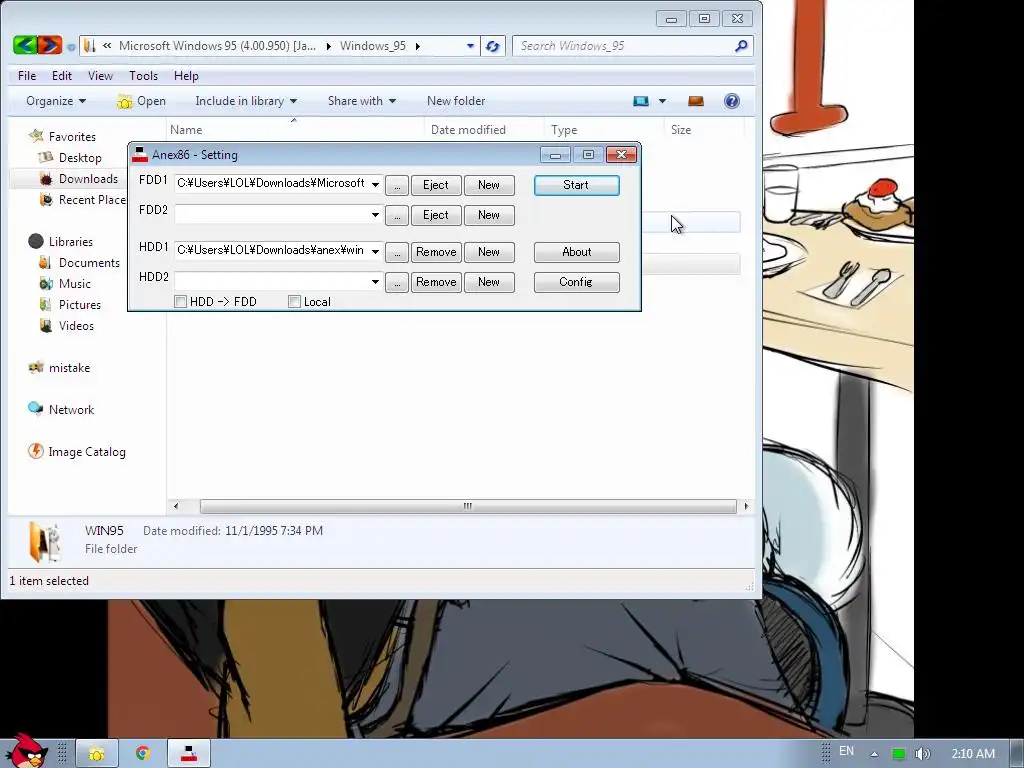This screenshot has height=768, width=1024.
Task: Remove the HDD1 disk image
Action: pyautogui.click(x=436, y=252)
